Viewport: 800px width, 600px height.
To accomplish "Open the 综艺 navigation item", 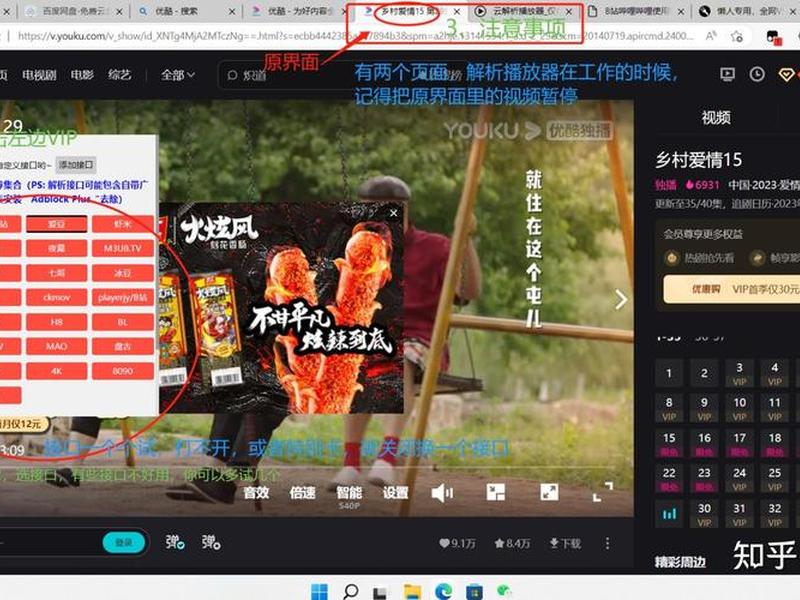I will [119, 75].
